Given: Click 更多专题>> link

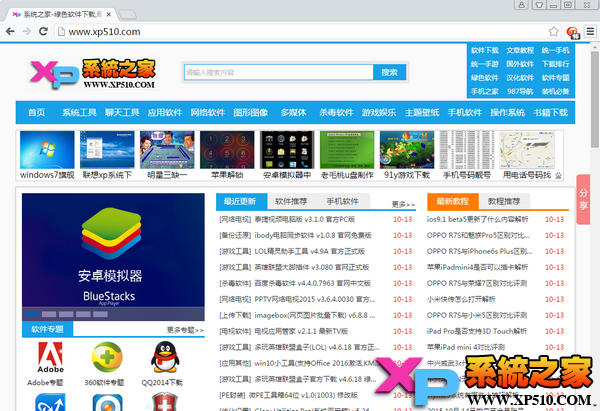Looking at the screenshot, I should click(x=185, y=330).
